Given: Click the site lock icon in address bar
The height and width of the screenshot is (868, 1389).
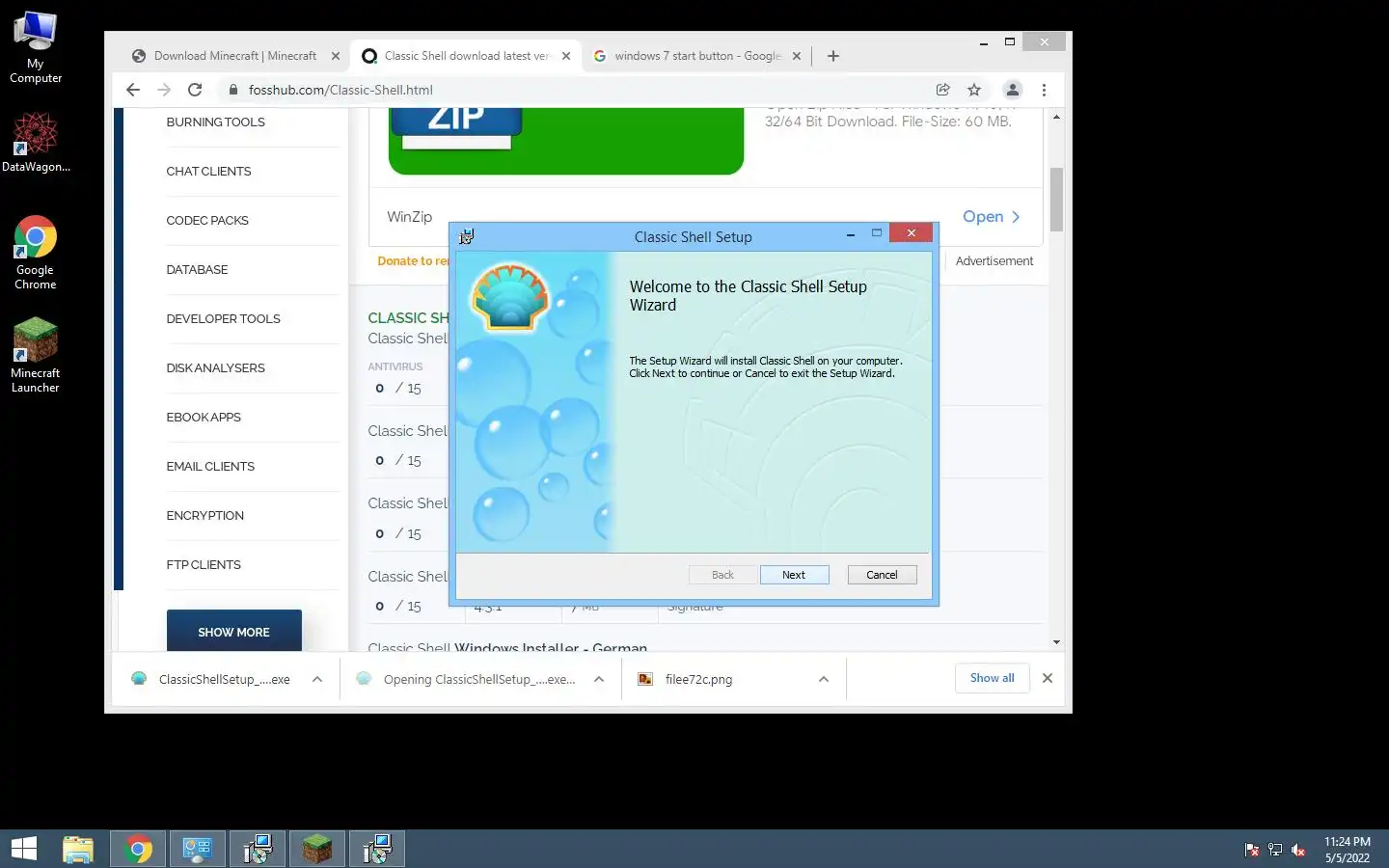Looking at the screenshot, I should (x=232, y=90).
